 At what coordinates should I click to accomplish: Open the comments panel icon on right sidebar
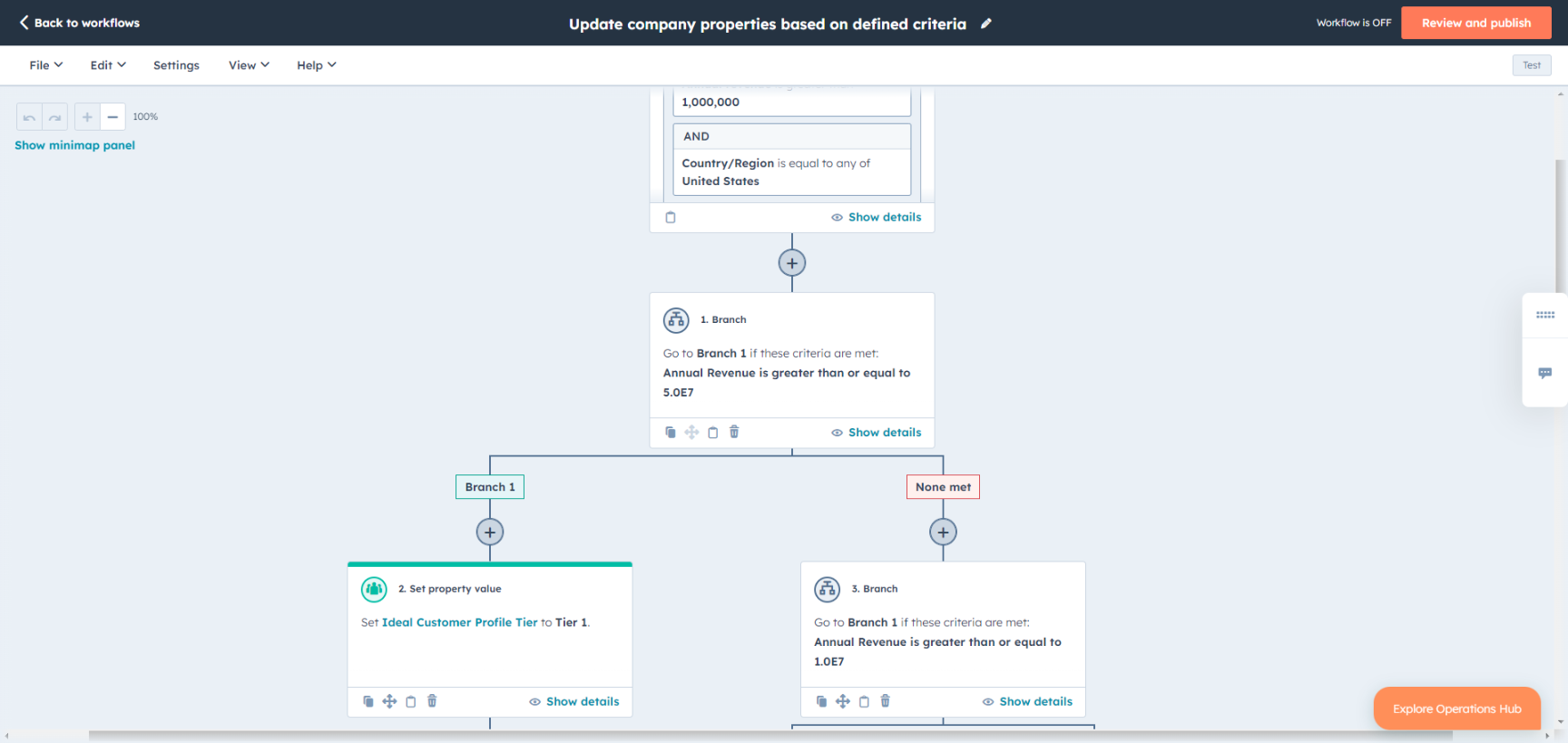click(x=1544, y=373)
